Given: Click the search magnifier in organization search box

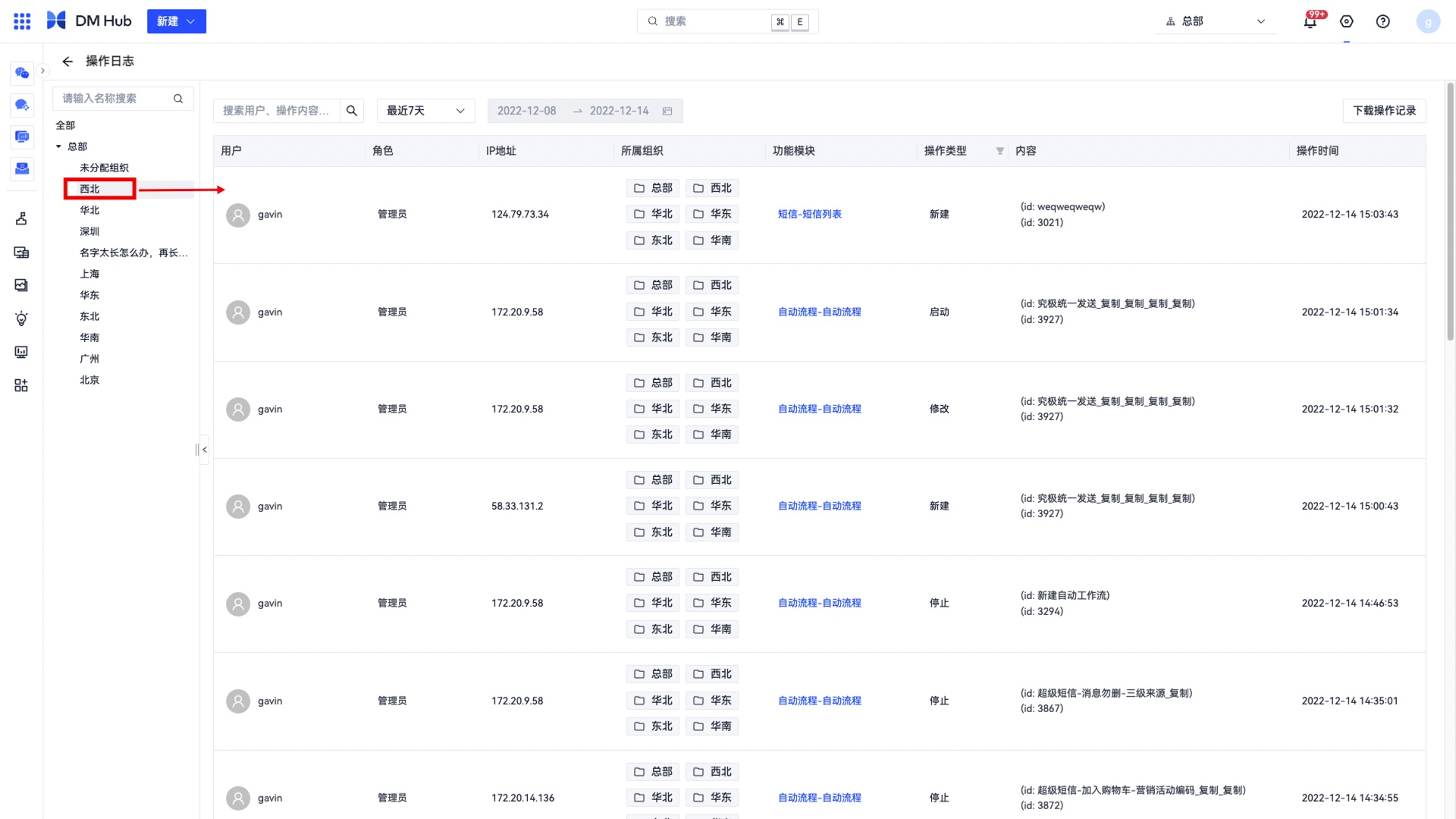Looking at the screenshot, I should click(x=178, y=99).
